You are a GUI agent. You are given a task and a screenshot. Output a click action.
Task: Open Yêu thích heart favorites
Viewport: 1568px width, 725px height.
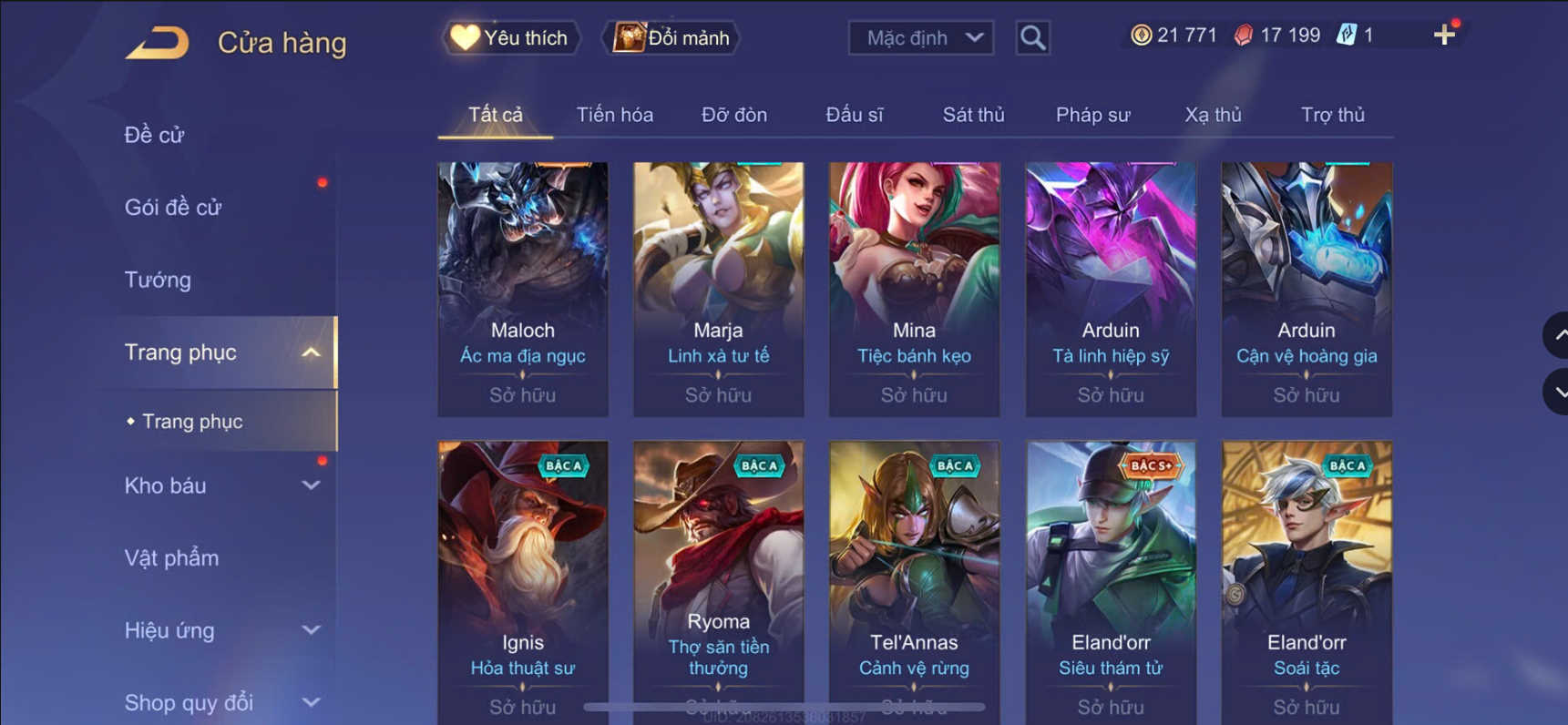pos(510,37)
